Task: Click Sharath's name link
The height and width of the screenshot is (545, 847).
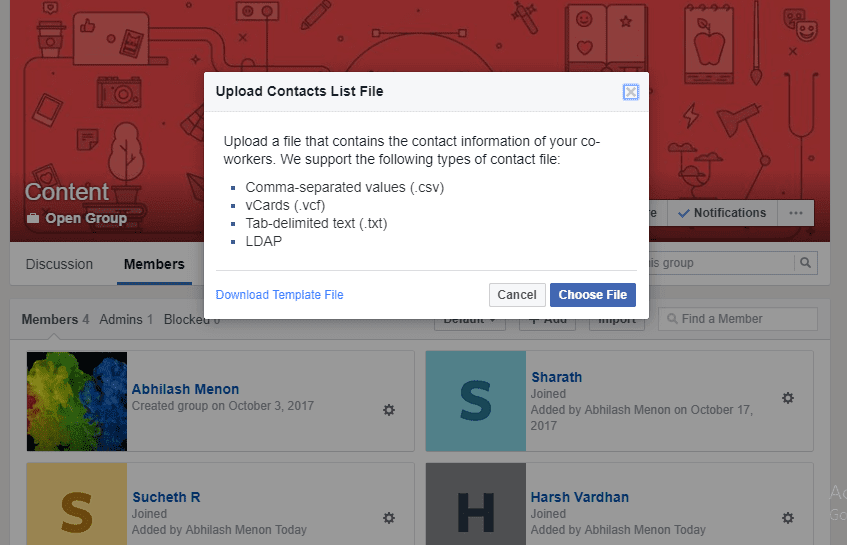Action: 556,377
